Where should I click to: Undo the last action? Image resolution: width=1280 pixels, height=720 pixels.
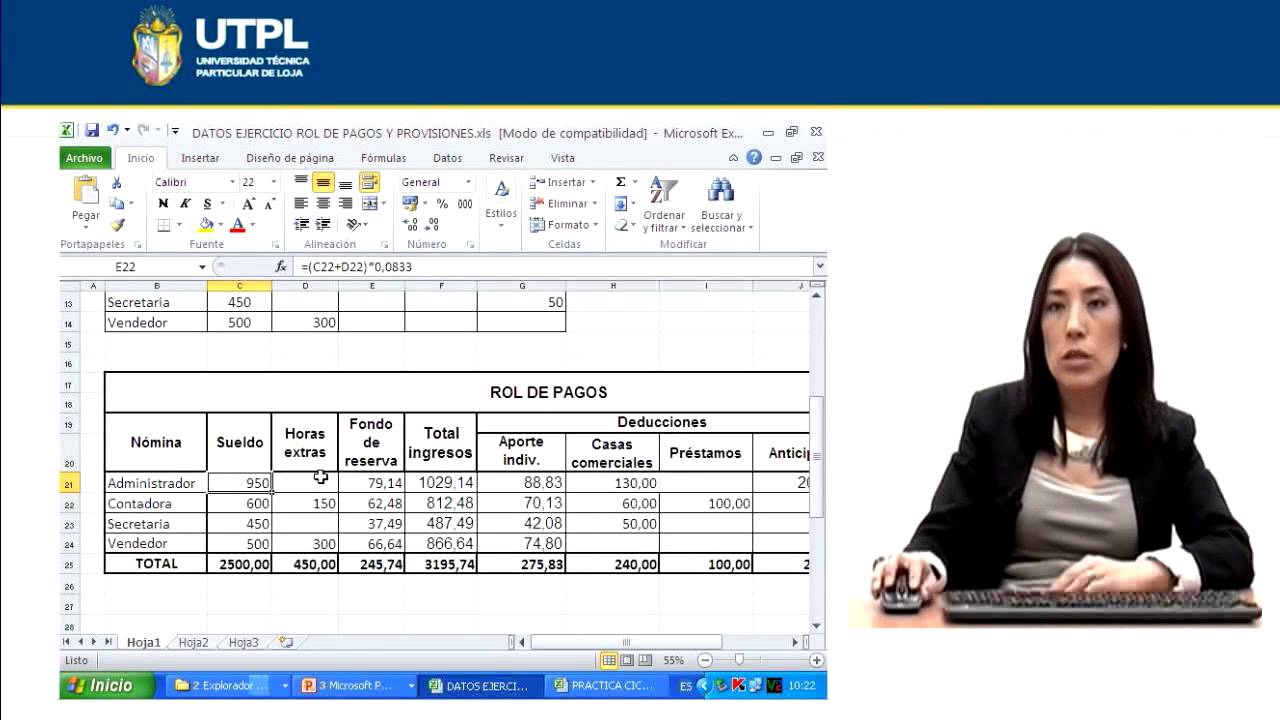[113, 131]
